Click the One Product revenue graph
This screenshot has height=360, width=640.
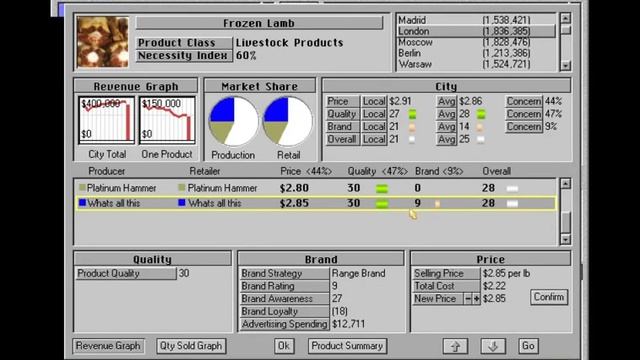167,120
